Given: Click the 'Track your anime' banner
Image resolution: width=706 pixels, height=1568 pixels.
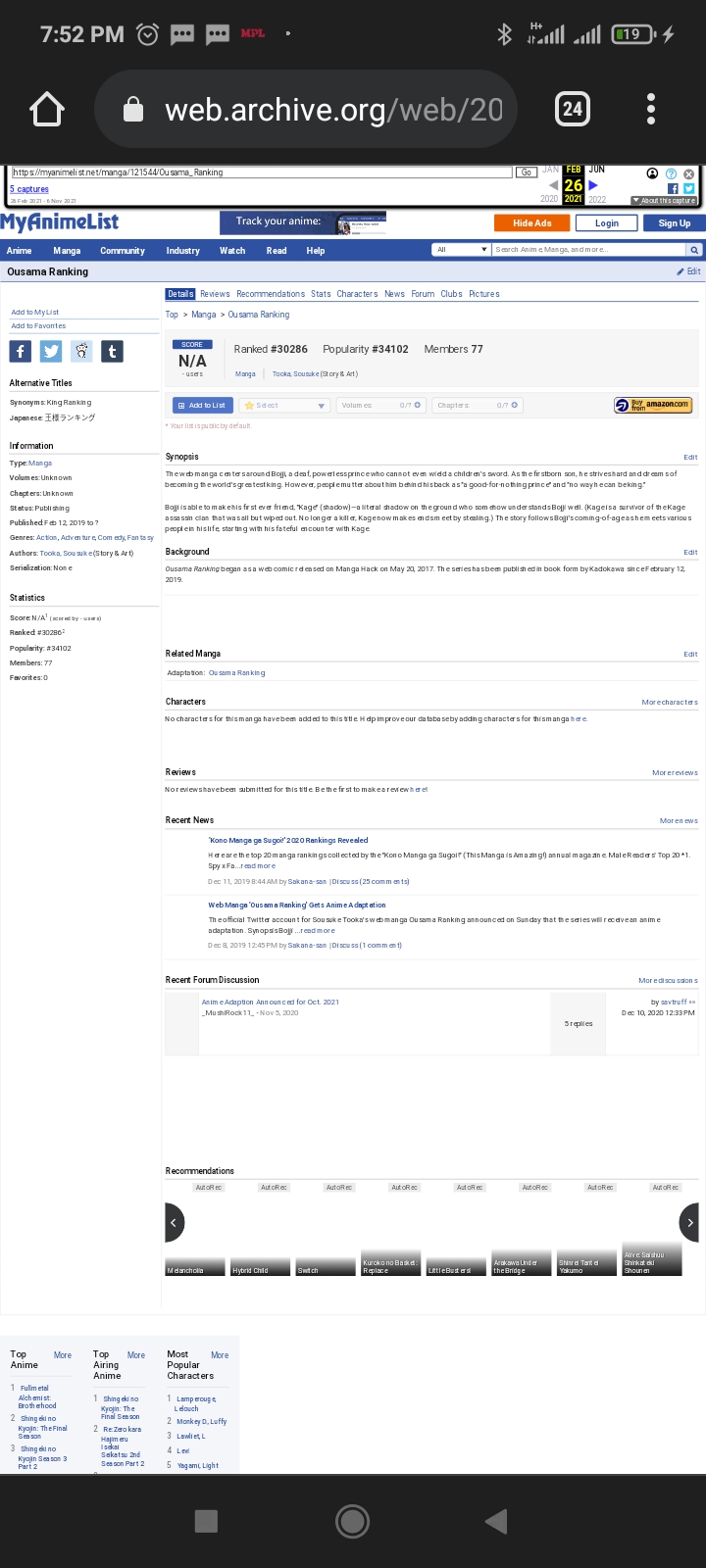Looking at the screenshot, I should (303, 222).
